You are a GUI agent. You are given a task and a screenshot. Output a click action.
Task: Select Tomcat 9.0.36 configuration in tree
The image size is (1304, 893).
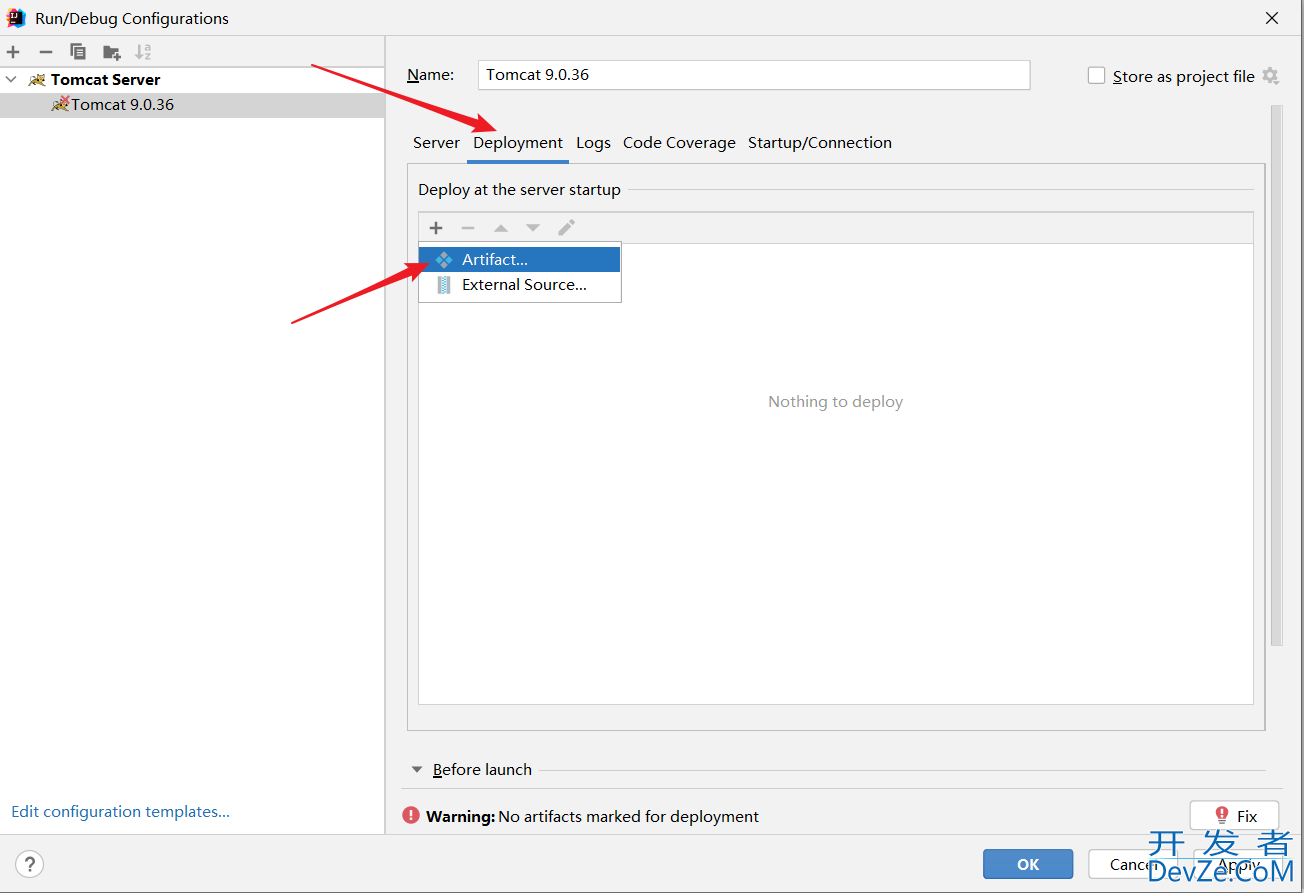click(x=192, y=105)
